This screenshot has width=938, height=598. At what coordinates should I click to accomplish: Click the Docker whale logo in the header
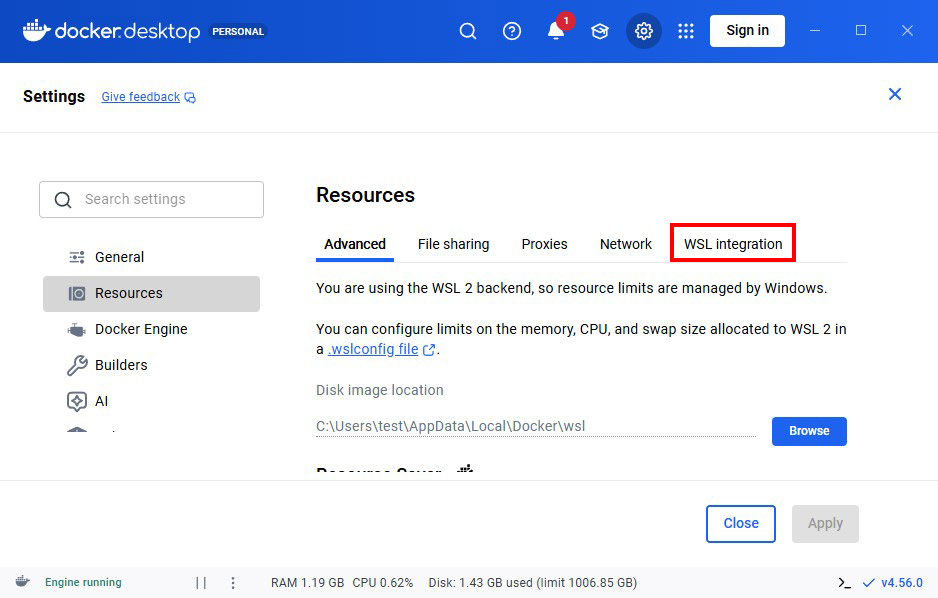click(x=34, y=31)
